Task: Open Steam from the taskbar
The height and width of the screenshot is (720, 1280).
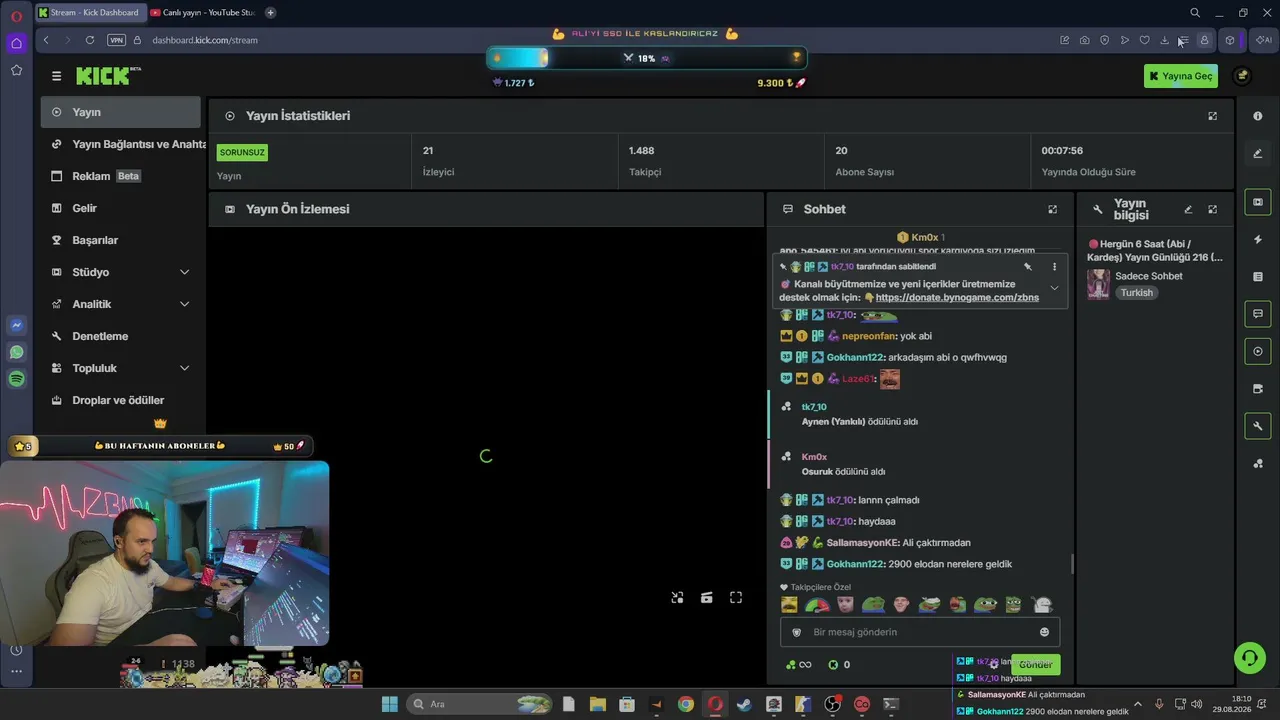Action: [744, 704]
